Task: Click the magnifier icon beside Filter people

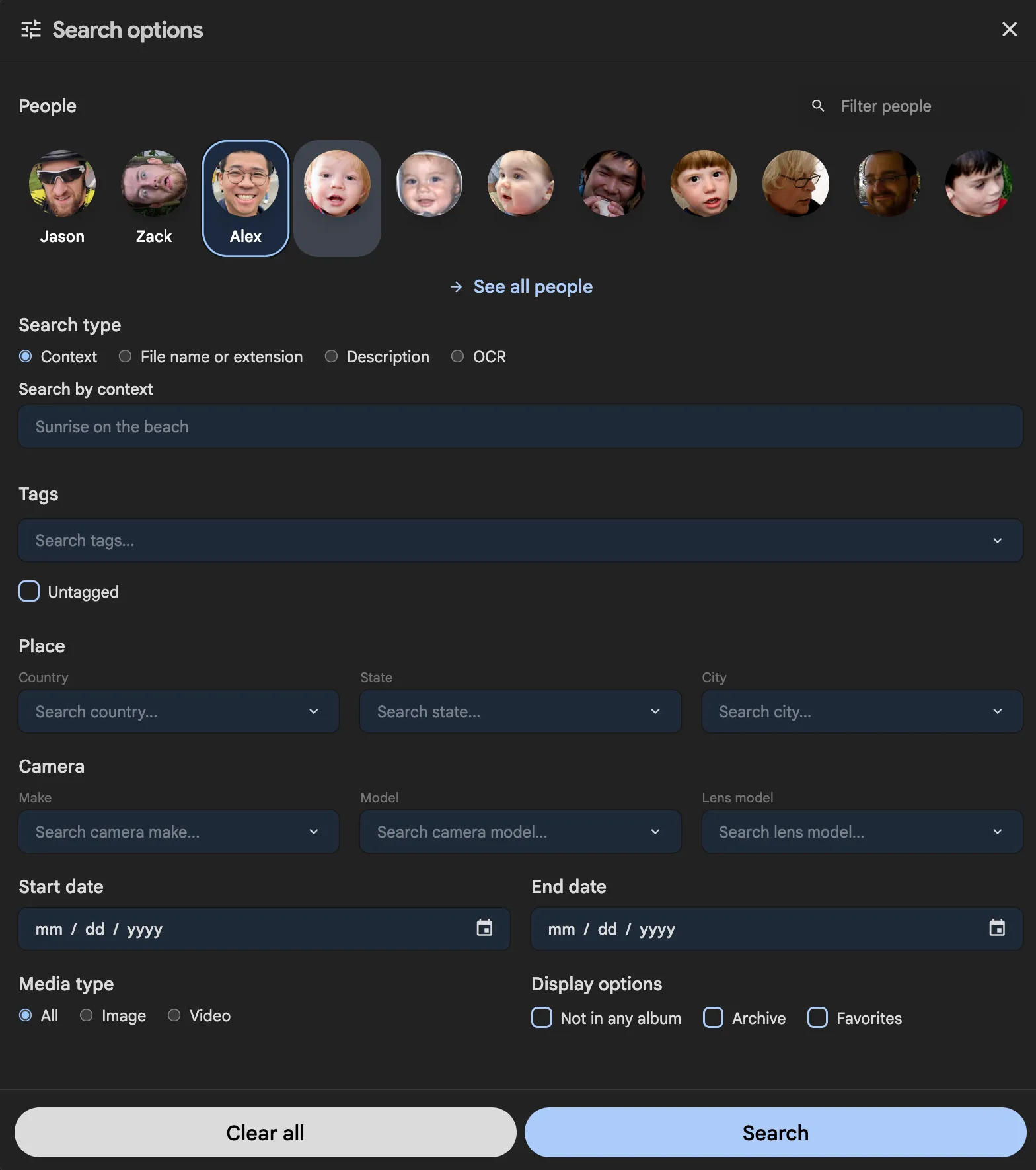Action: tap(818, 106)
